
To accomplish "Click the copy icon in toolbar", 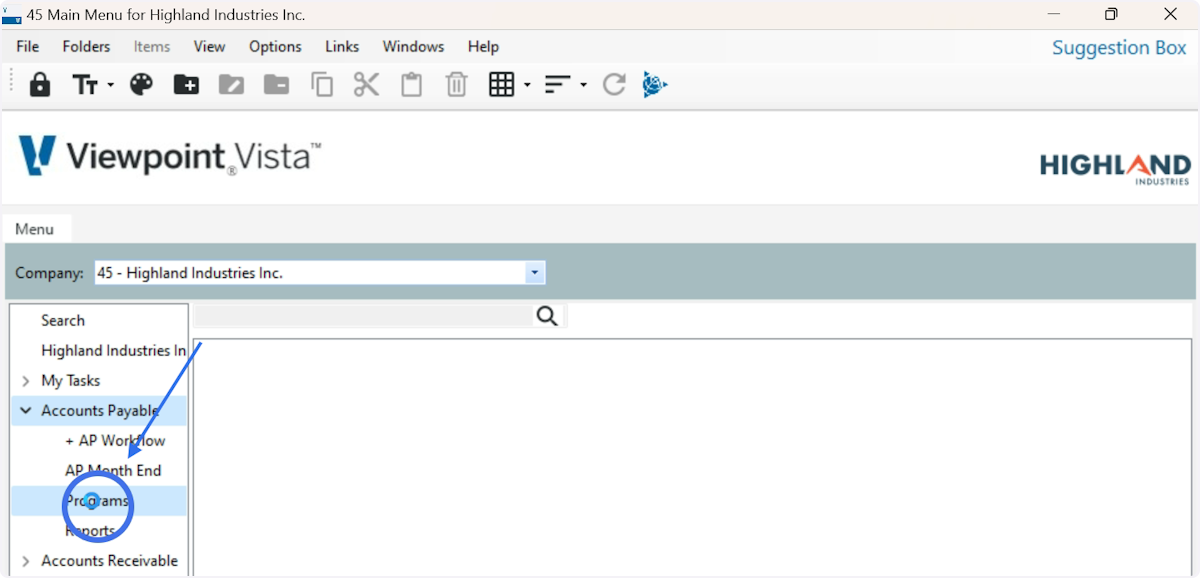I will point(322,85).
